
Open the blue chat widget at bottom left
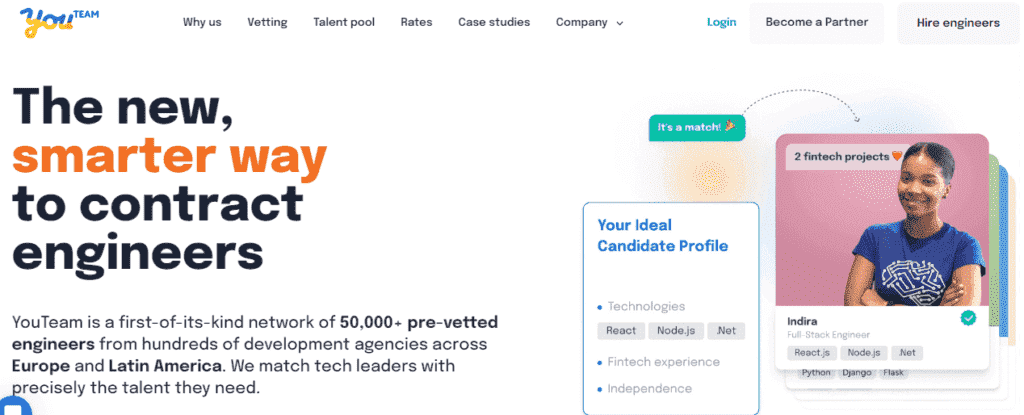tap(14, 407)
